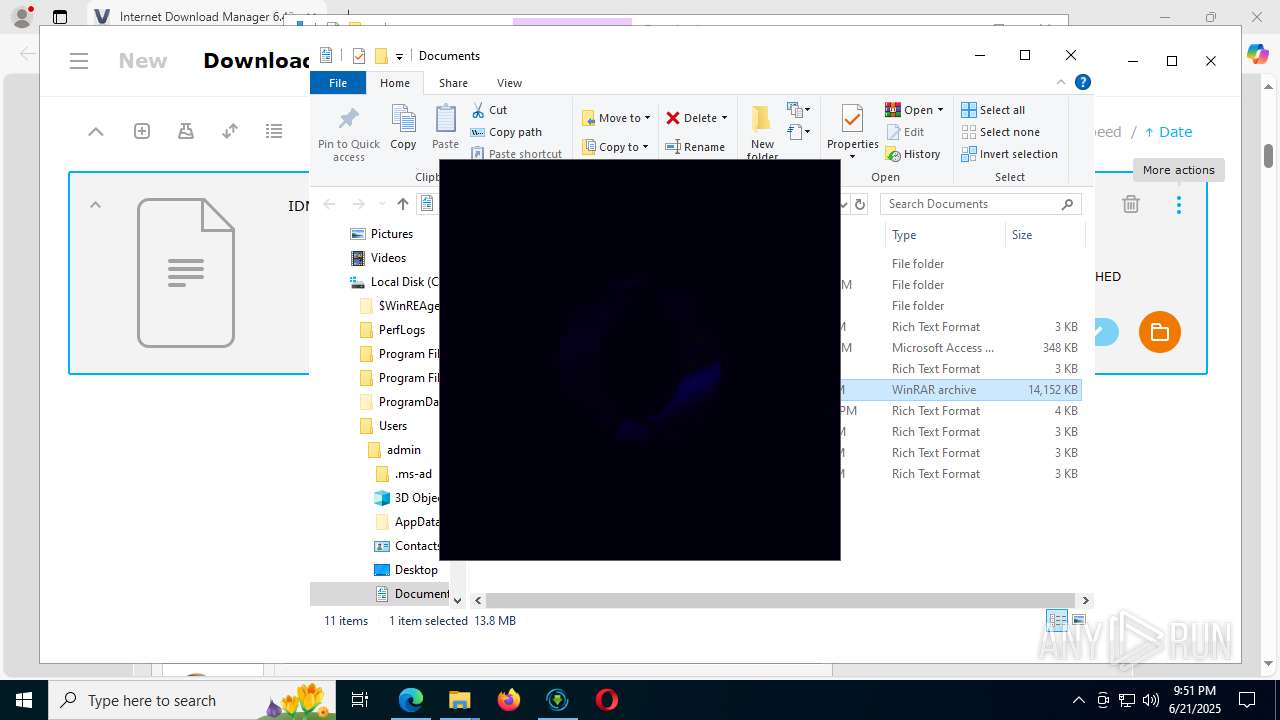1280x720 pixels.
Task: Click the Type column header
Action: point(945,235)
